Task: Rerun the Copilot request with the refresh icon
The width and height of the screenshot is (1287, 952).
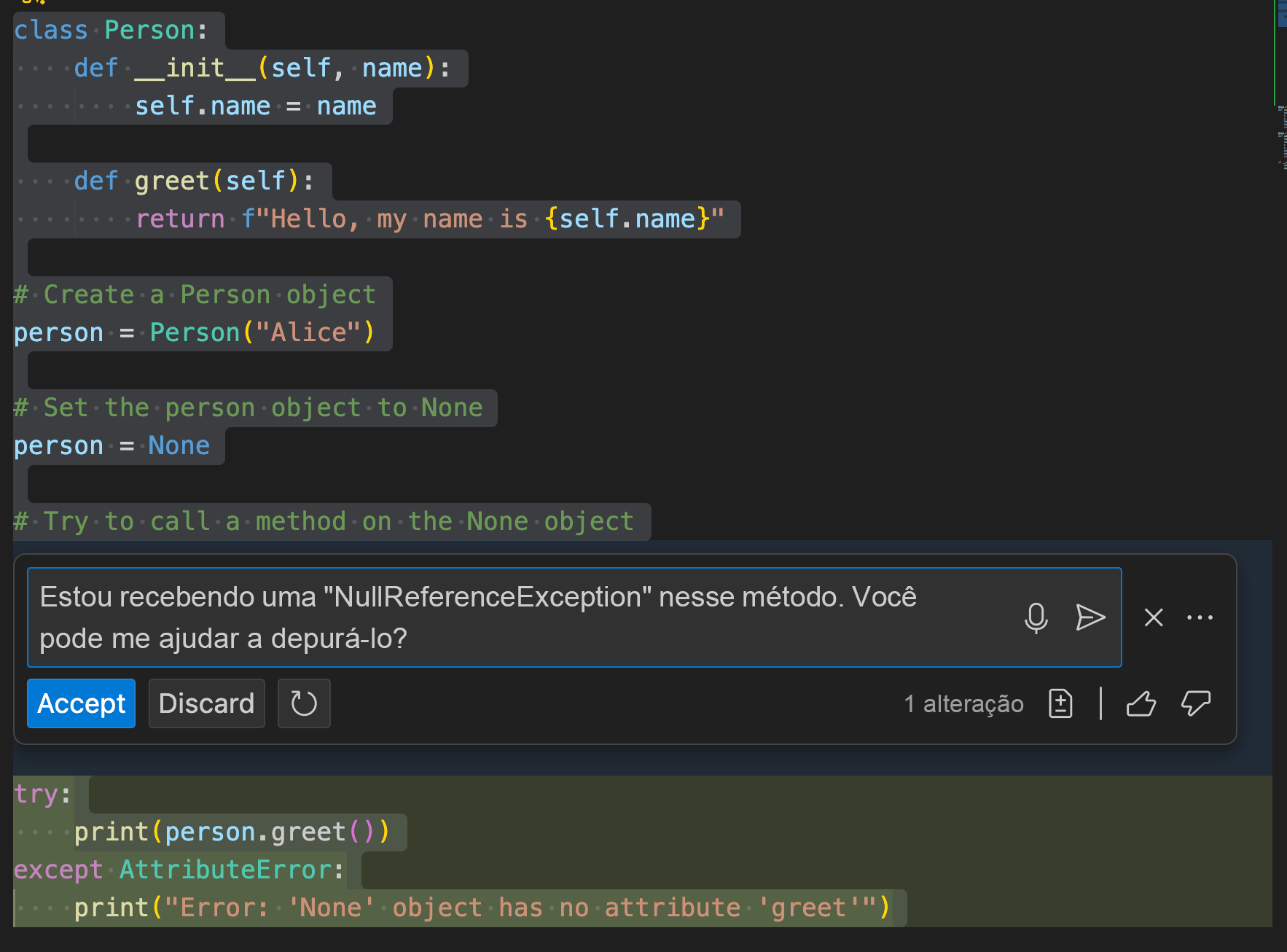Action: point(304,703)
